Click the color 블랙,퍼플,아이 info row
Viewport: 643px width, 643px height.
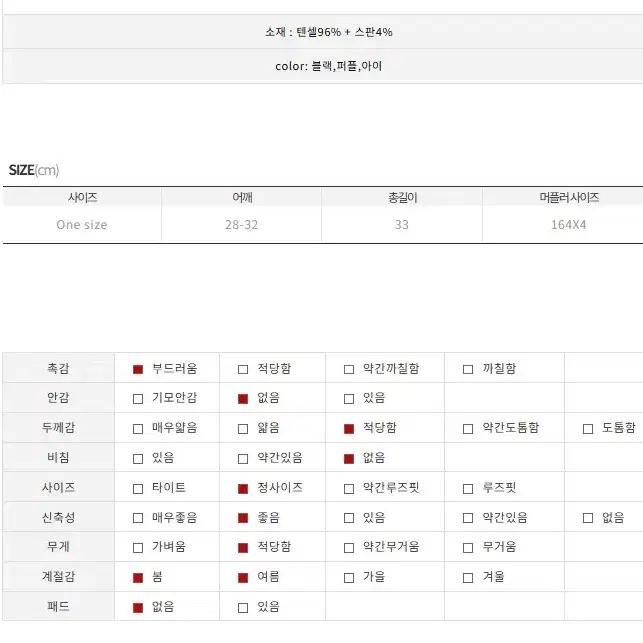click(323, 66)
